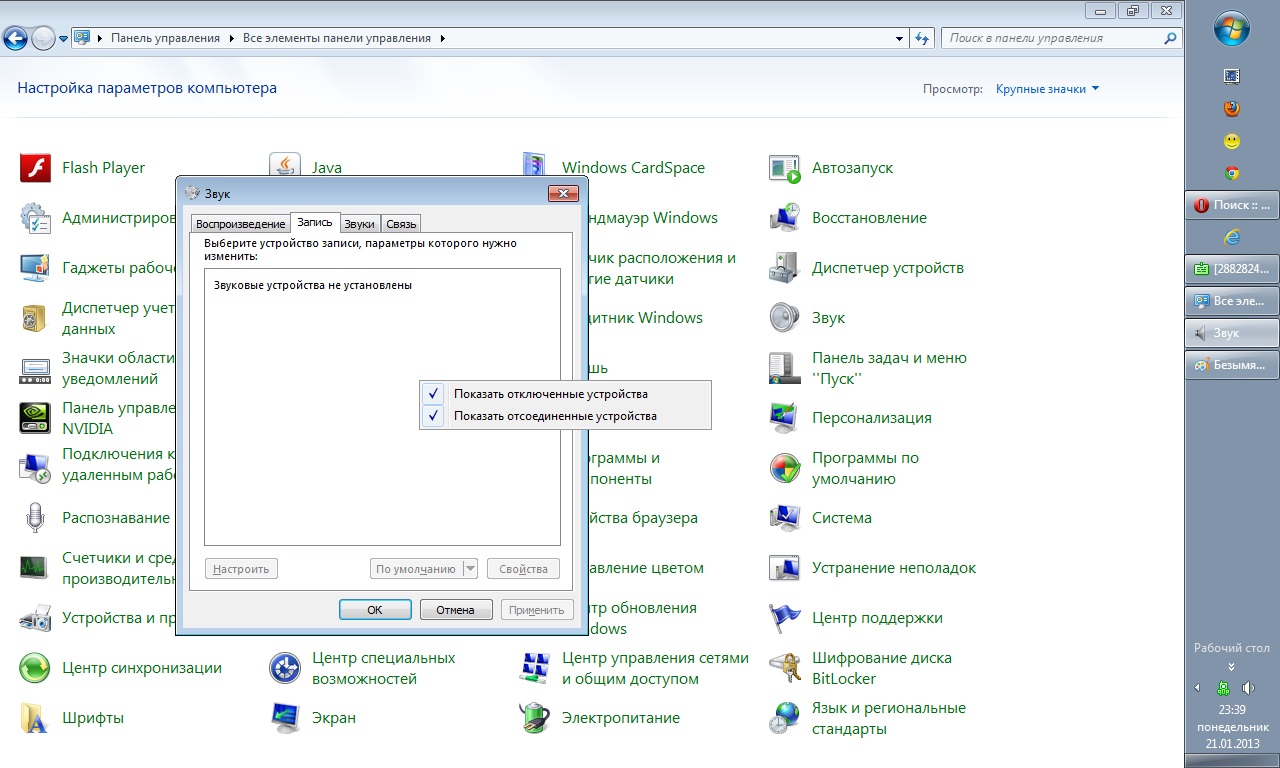Open the Device Manager (Диспетчер устройств) icon
The width and height of the screenshot is (1280, 768).
coord(785,268)
